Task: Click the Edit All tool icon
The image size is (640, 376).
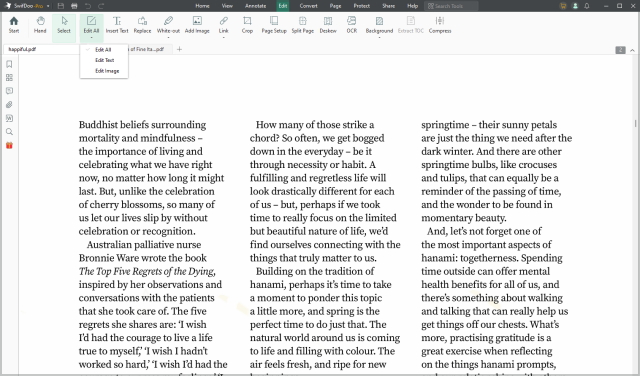Action: pos(91,21)
